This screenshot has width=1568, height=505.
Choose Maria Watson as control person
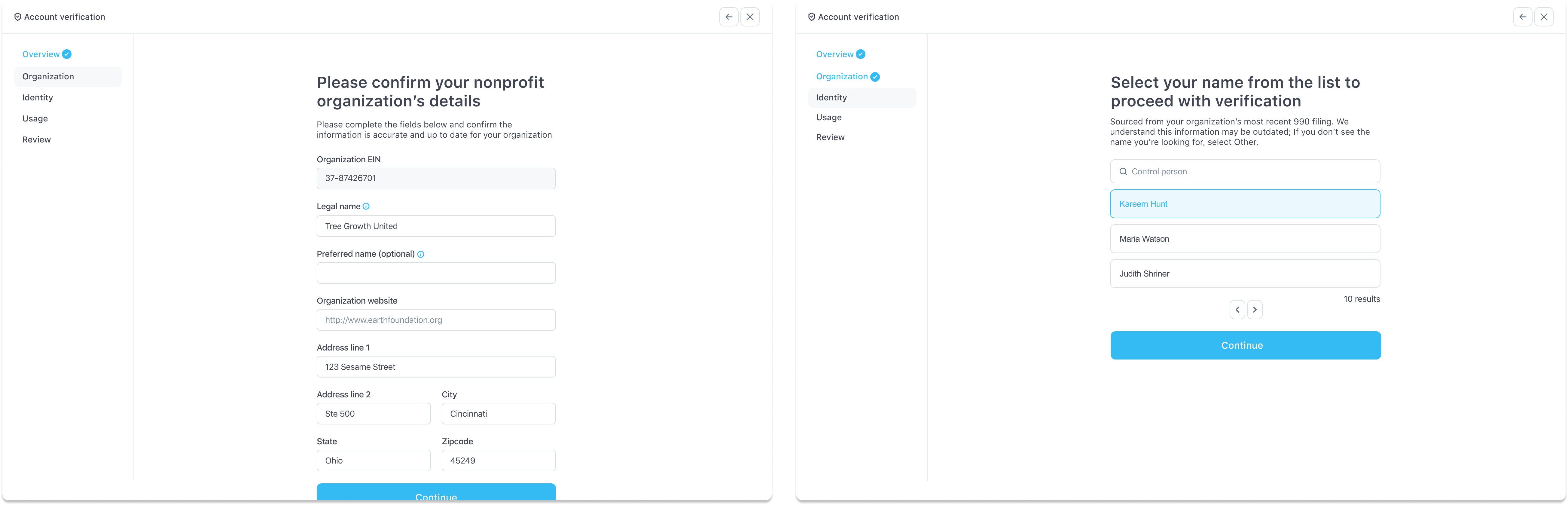coord(1244,239)
